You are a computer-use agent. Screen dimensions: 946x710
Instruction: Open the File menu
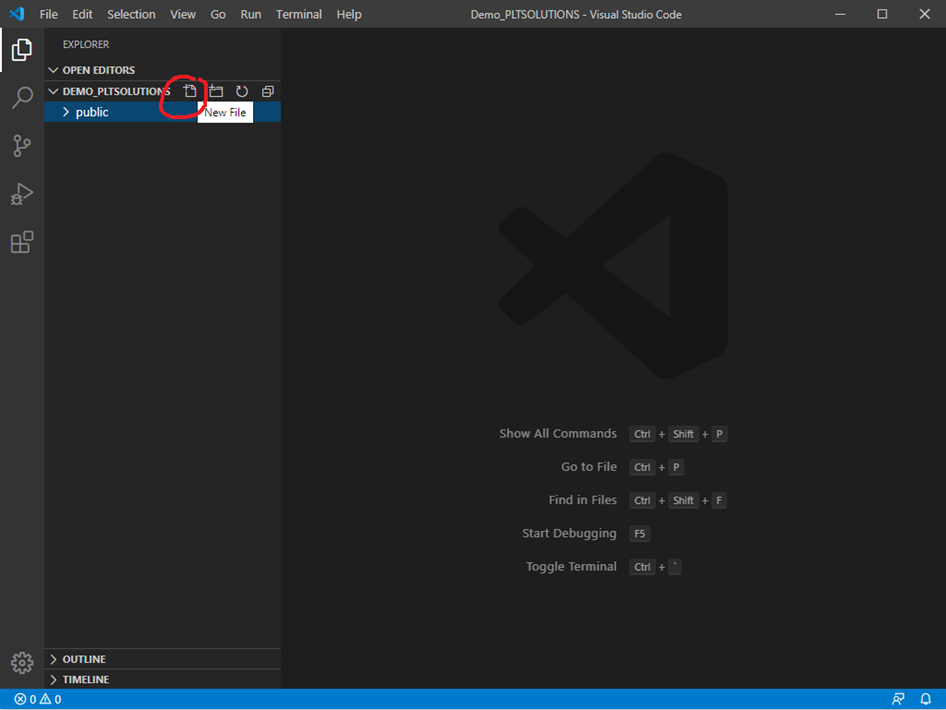click(49, 14)
